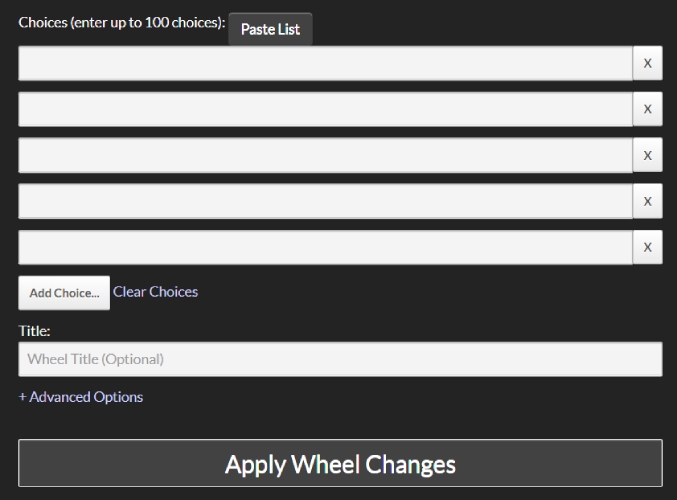Click into the third choice input

(325, 155)
